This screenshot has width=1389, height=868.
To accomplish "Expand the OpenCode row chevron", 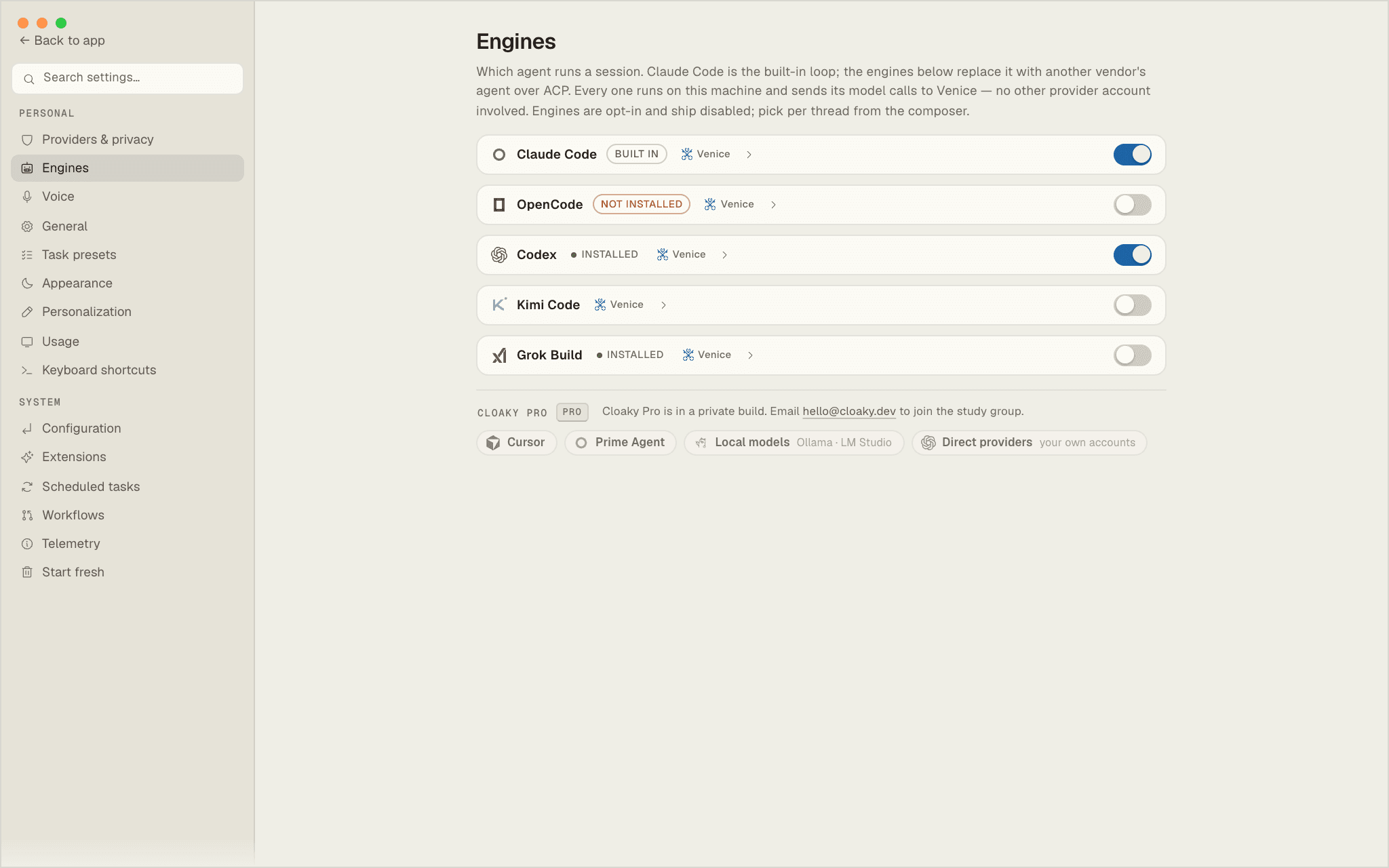I will tap(773, 205).
